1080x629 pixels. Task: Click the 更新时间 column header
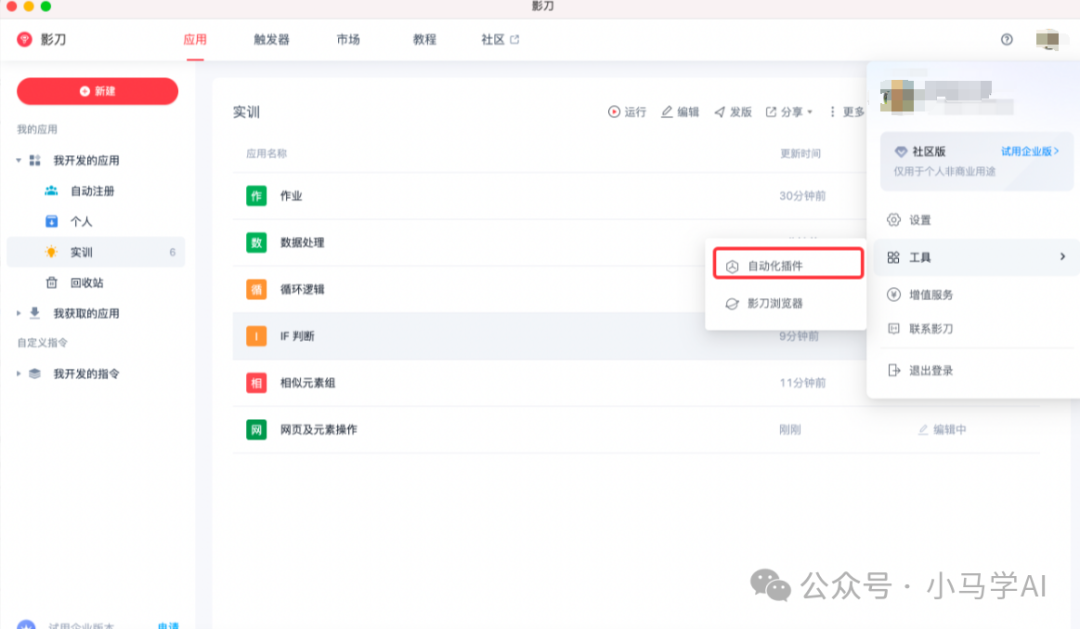pyautogui.click(x=800, y=154)
